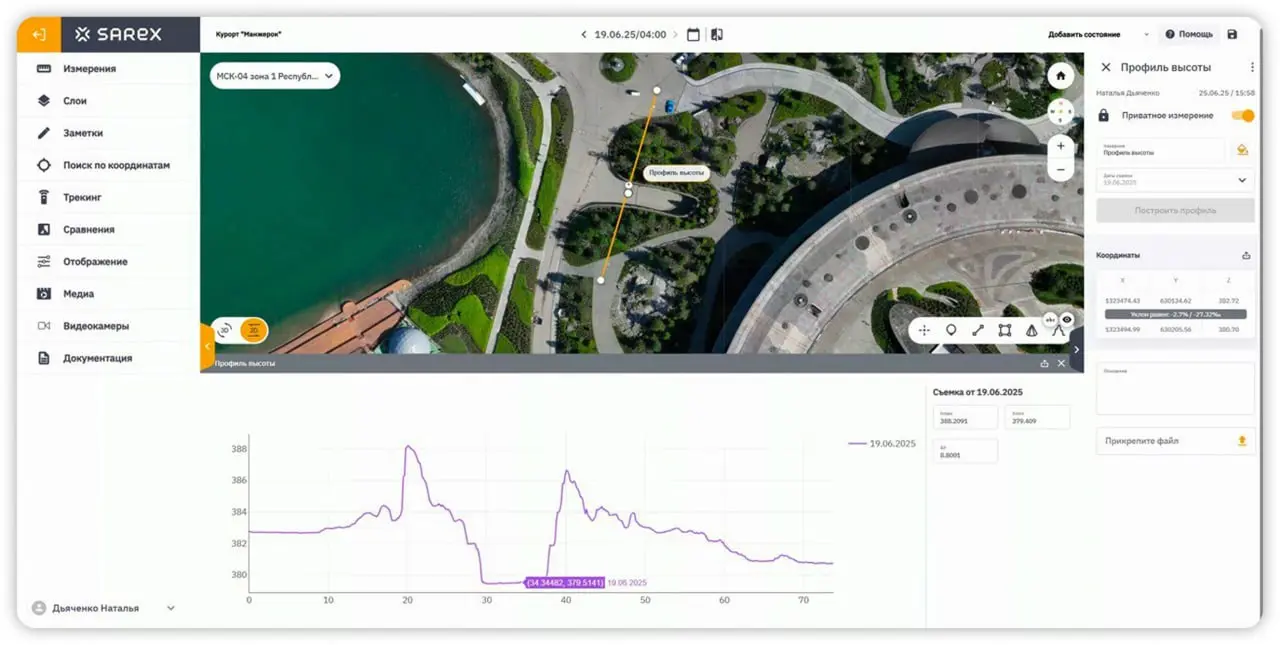Select the line measurement tool

(978, 330)
